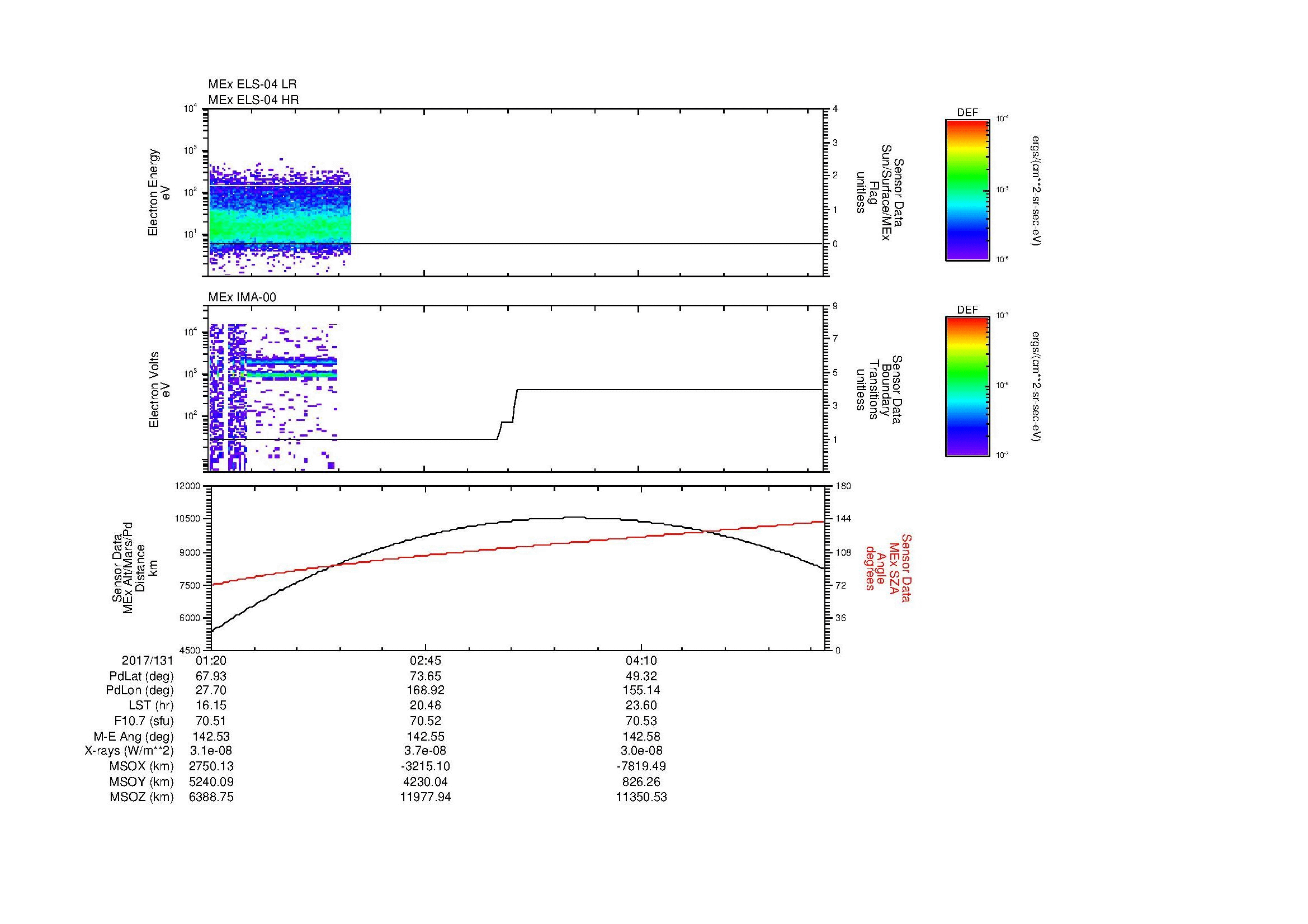Click PdLat value 49.32

point(641,676)
